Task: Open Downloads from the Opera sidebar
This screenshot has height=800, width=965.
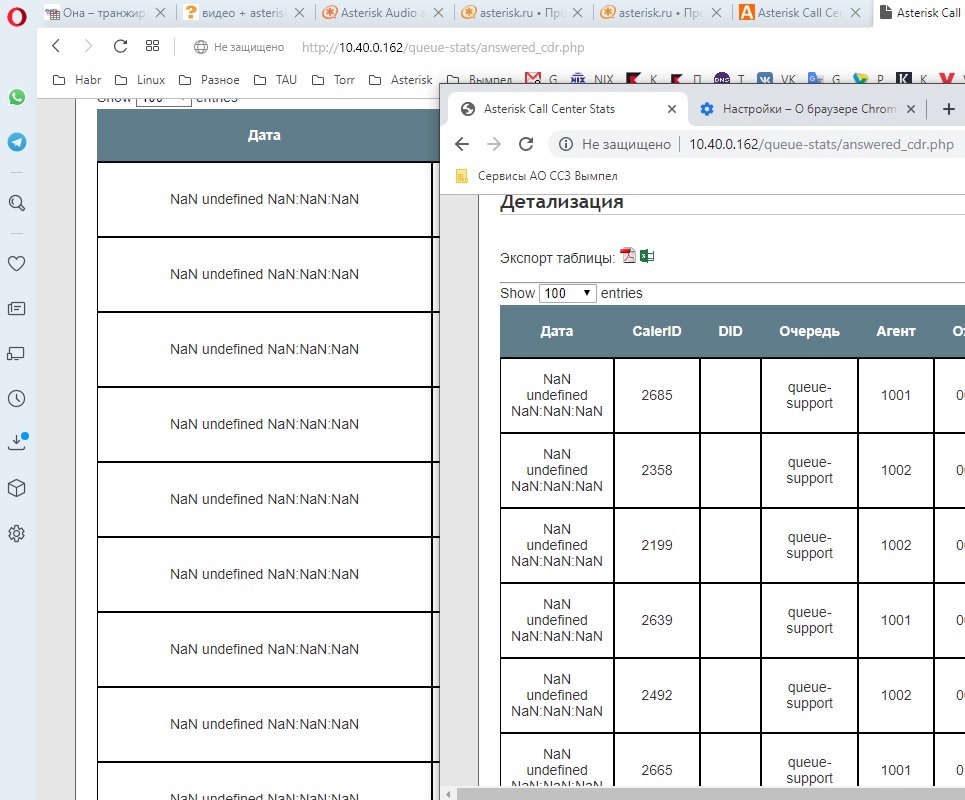Action: tap(17, 443)
